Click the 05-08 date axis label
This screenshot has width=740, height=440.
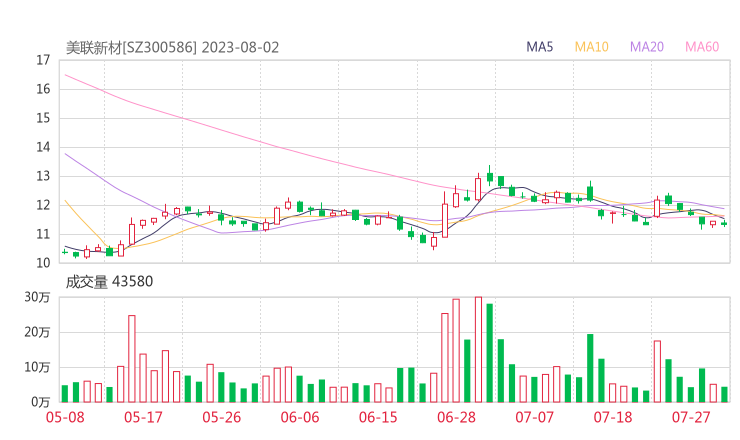point(65,417)
